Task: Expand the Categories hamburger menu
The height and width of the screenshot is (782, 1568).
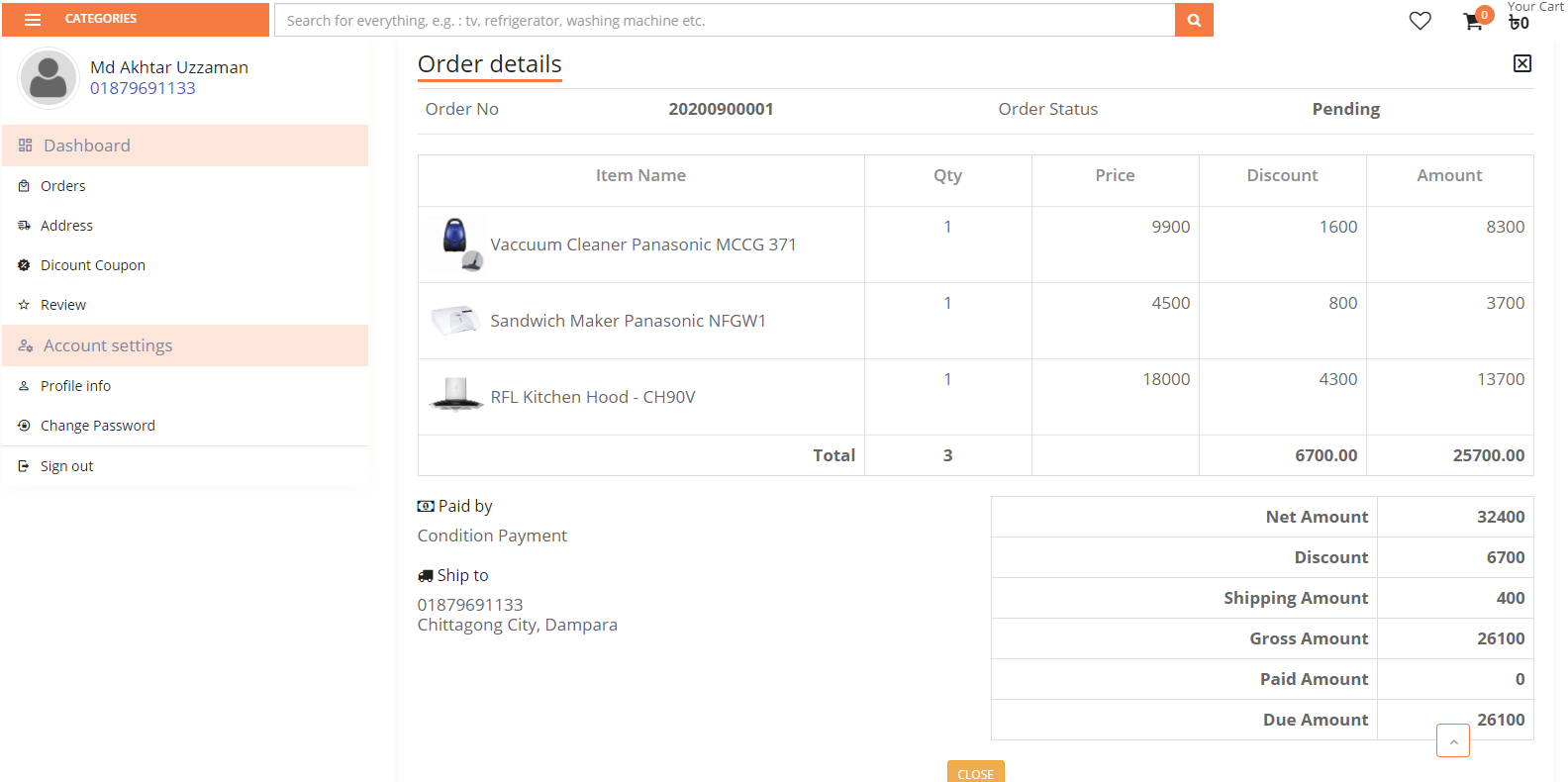Action: coord(33,20)
